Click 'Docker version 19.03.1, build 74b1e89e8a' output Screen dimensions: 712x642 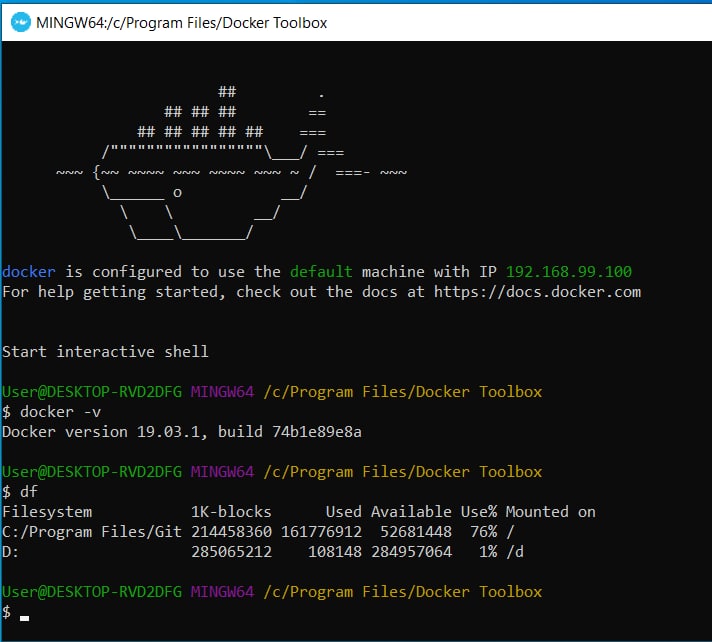click(x=182, y=431)
